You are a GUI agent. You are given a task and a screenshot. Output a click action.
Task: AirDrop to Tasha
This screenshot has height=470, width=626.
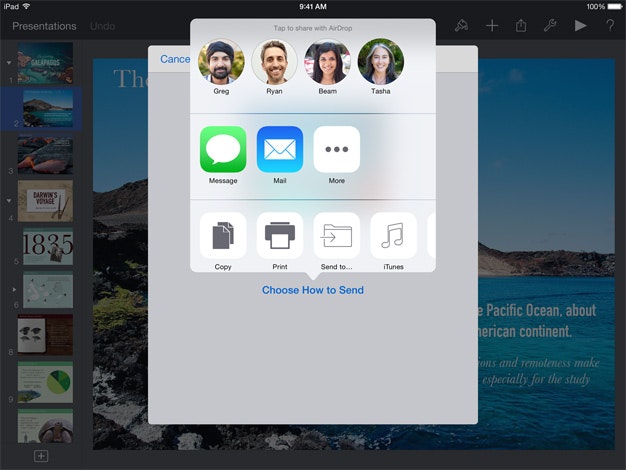[380, 61]
